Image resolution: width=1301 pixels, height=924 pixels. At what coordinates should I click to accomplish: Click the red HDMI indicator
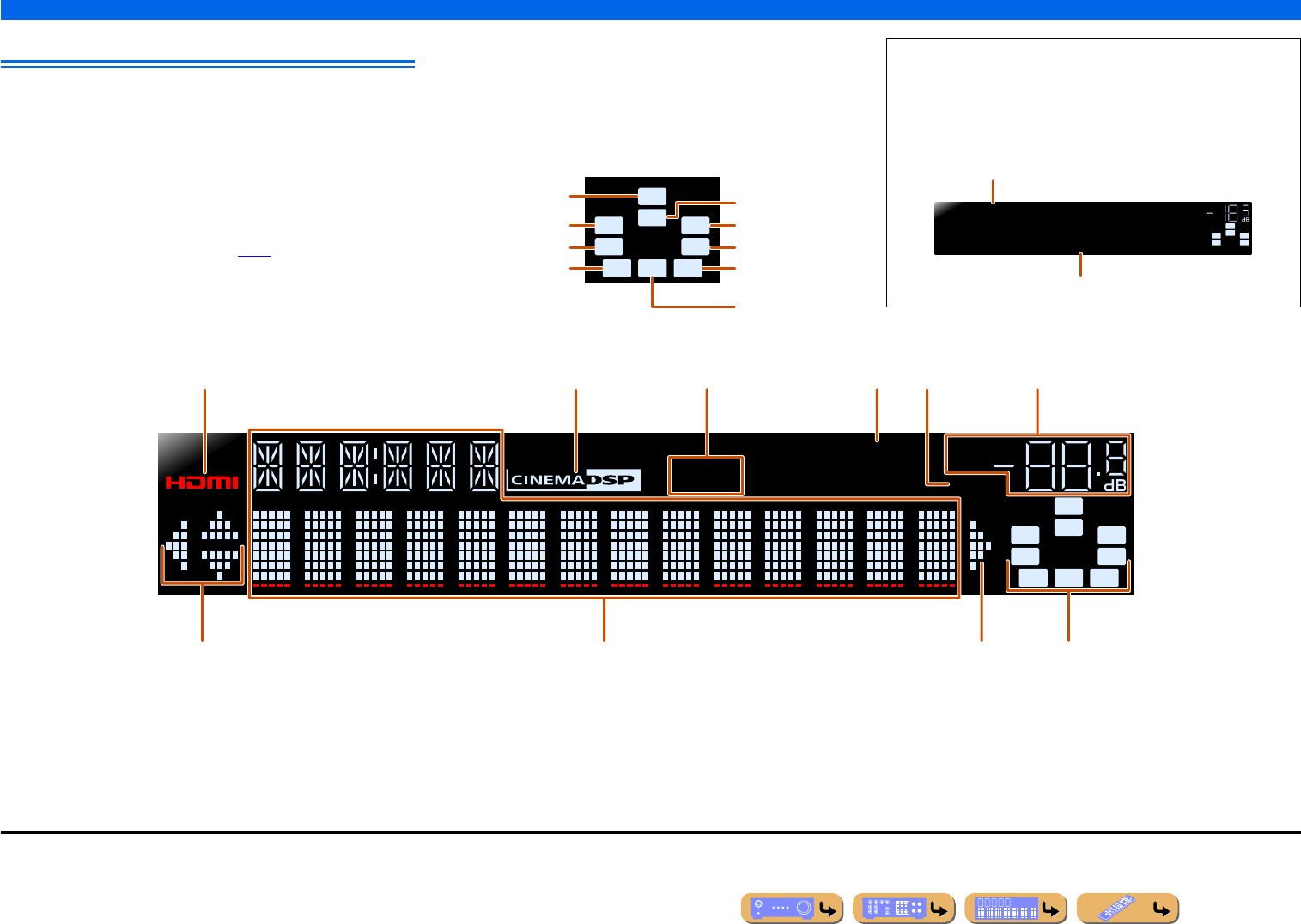click(x=202, y=483)
